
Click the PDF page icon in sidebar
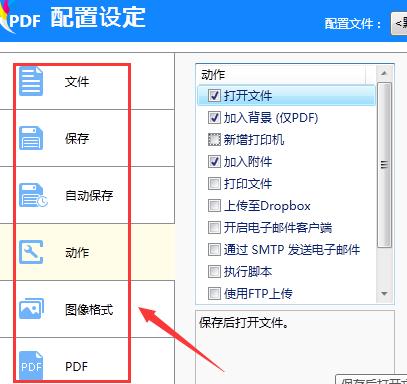31,366
